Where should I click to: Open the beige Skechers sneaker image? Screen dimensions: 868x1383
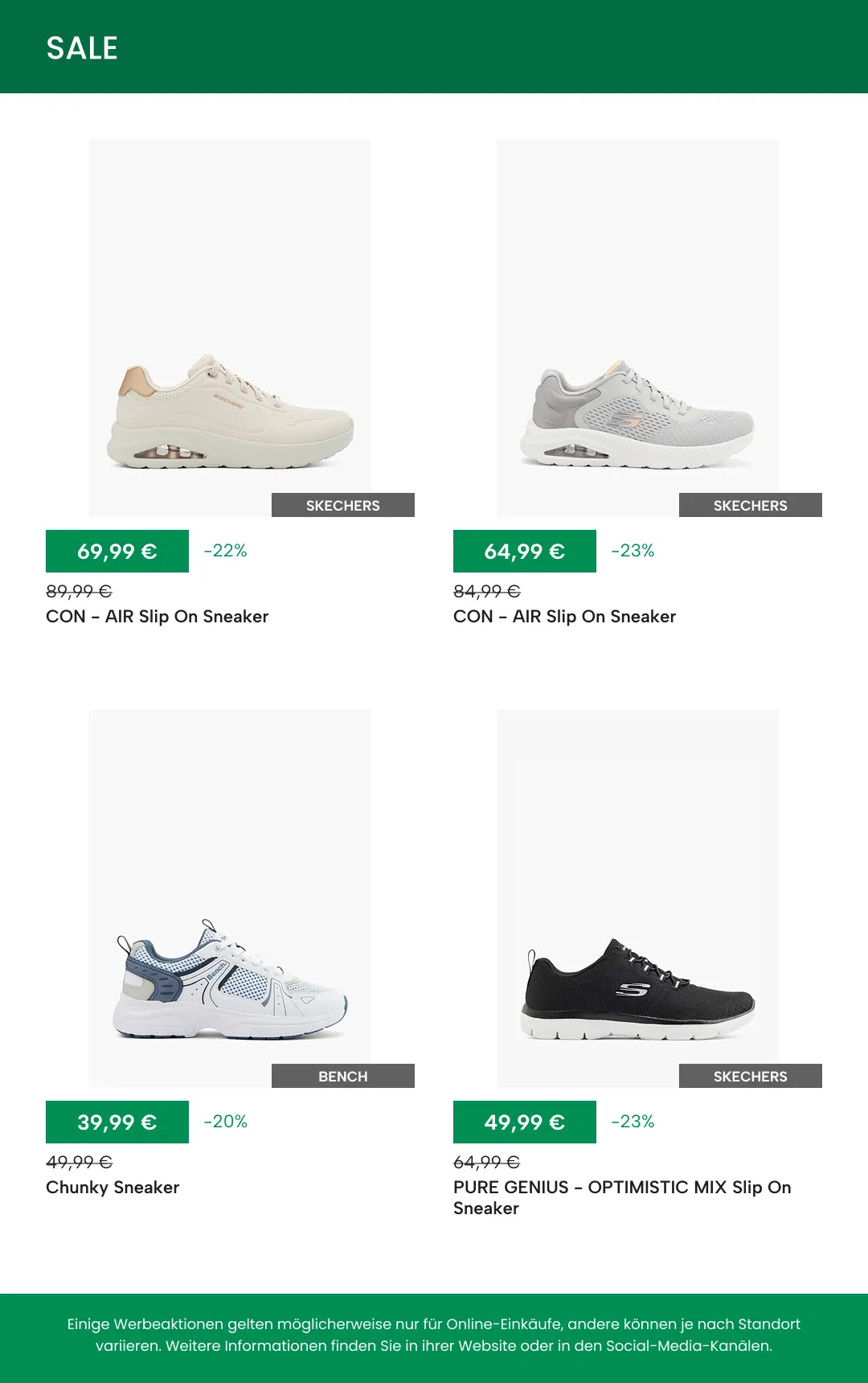[230, 328]
